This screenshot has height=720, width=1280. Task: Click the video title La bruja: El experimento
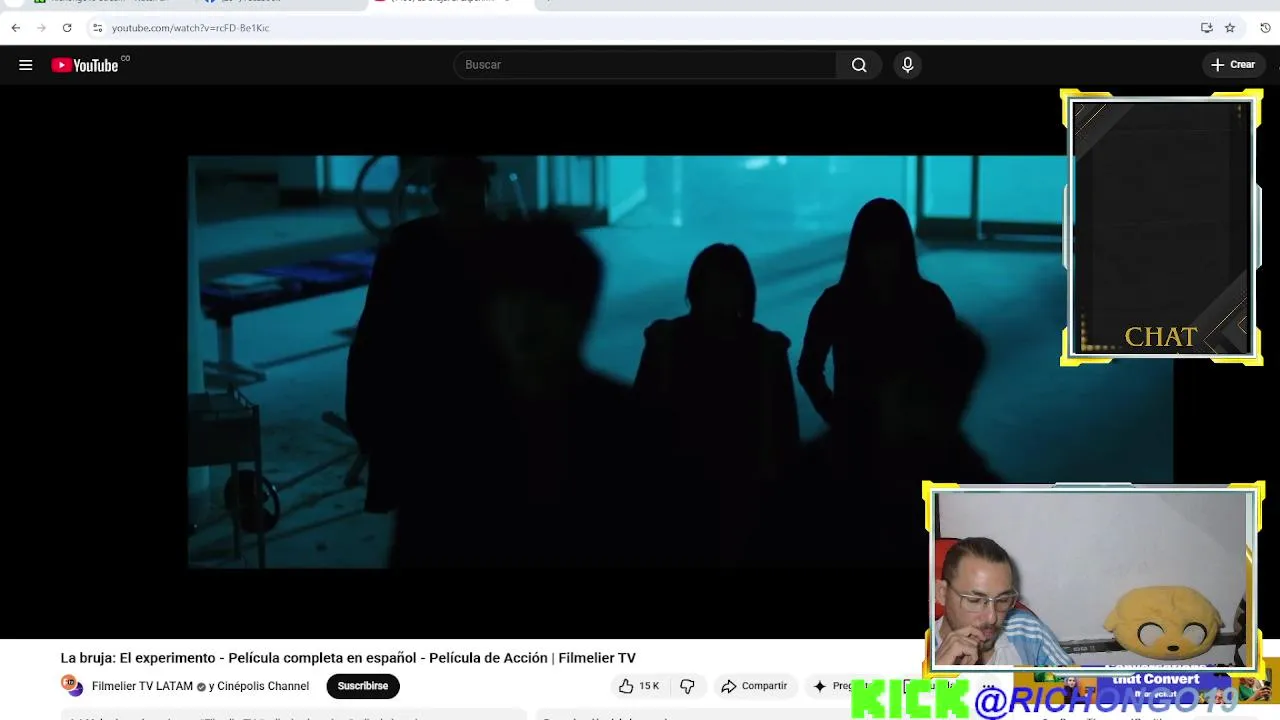[x=348, y=658]
